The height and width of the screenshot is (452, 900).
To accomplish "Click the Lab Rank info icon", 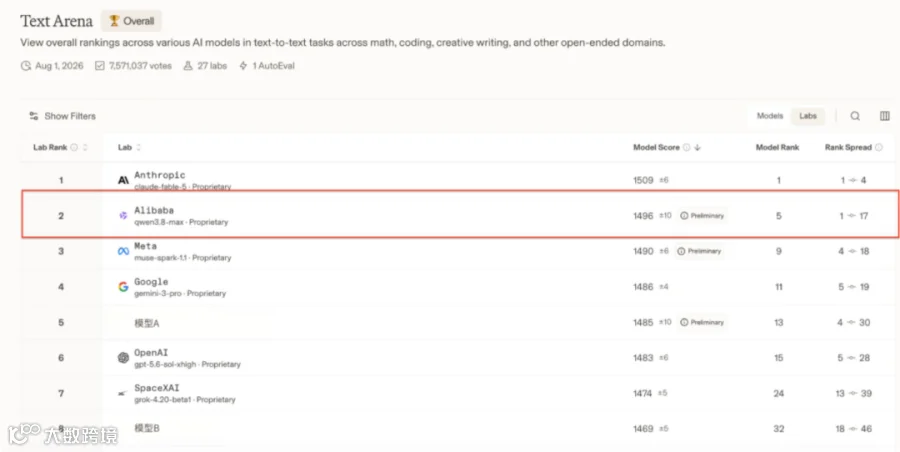I will (x=74, y=148).
